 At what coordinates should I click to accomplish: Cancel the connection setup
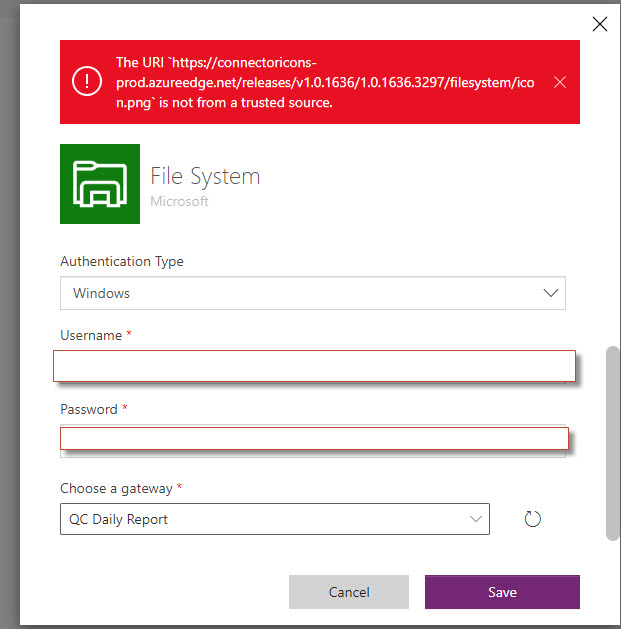click(x=349, y=592)
